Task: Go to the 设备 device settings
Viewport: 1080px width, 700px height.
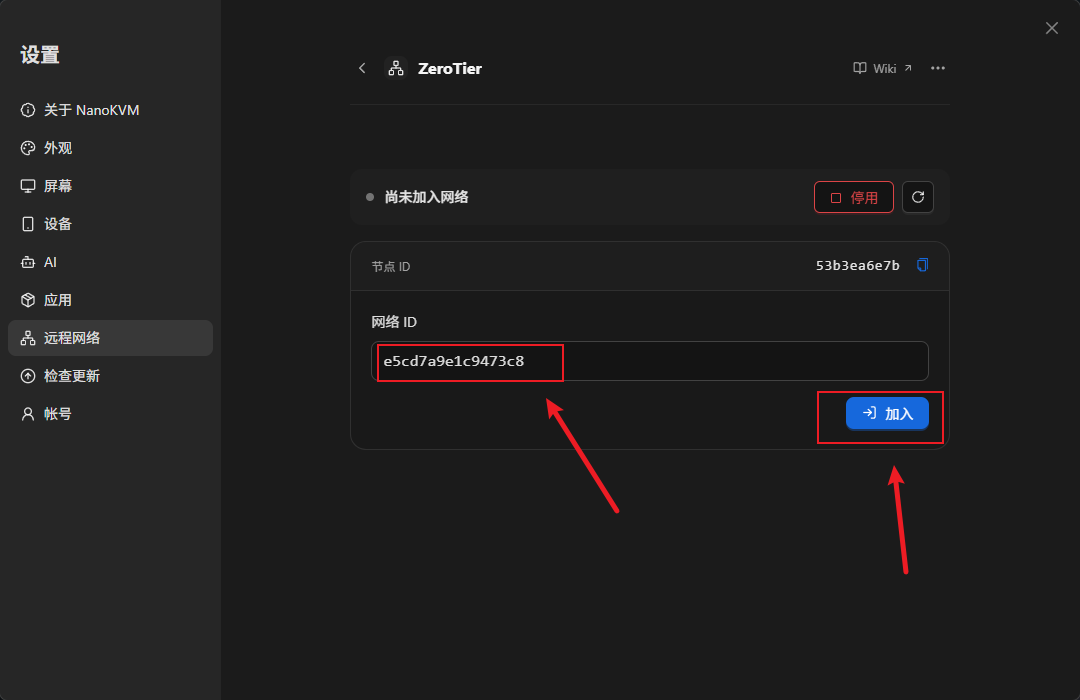Action: point(110,224)
